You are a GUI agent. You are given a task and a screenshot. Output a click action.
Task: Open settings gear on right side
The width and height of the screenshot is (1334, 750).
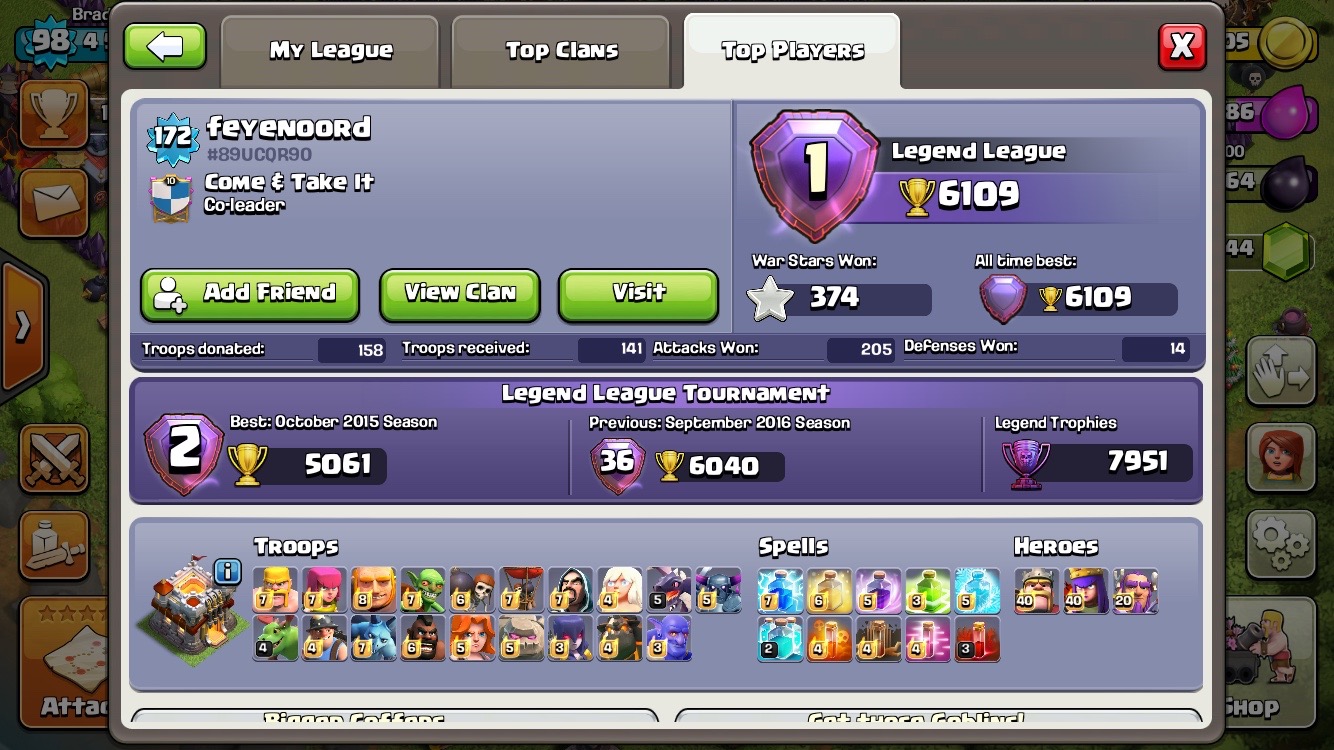pos(1280,544)
